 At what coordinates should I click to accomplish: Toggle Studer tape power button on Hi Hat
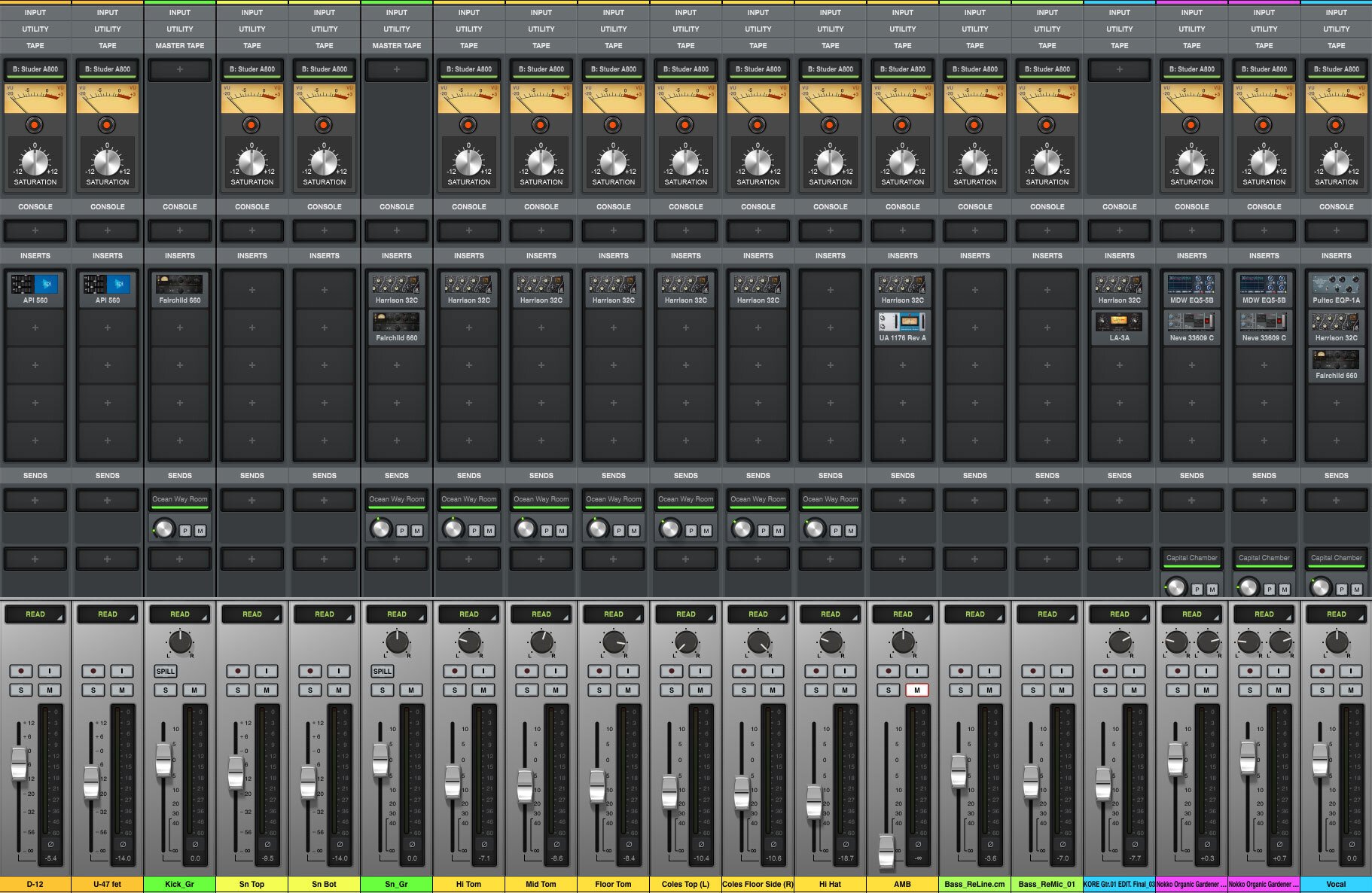tap(830, 125)
